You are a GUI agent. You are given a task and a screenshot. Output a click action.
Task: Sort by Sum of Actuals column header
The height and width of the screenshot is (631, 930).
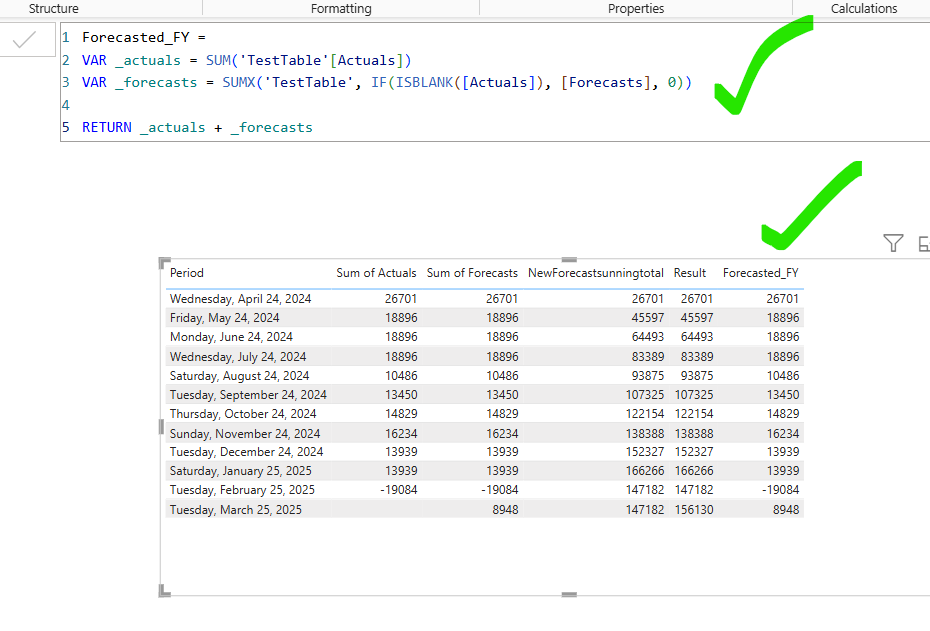coord(376,273)
